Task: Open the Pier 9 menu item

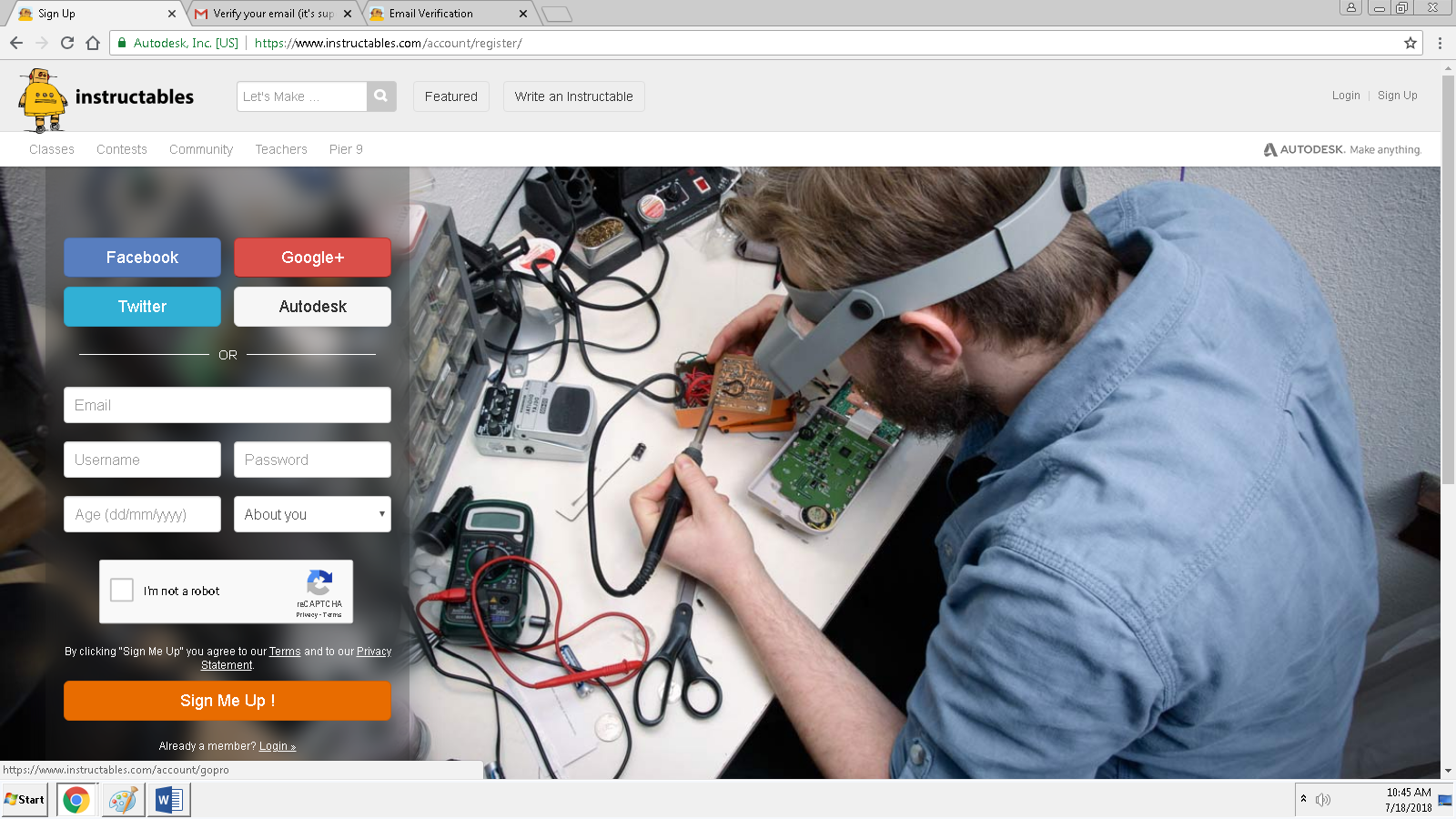Action: point(346,149)
